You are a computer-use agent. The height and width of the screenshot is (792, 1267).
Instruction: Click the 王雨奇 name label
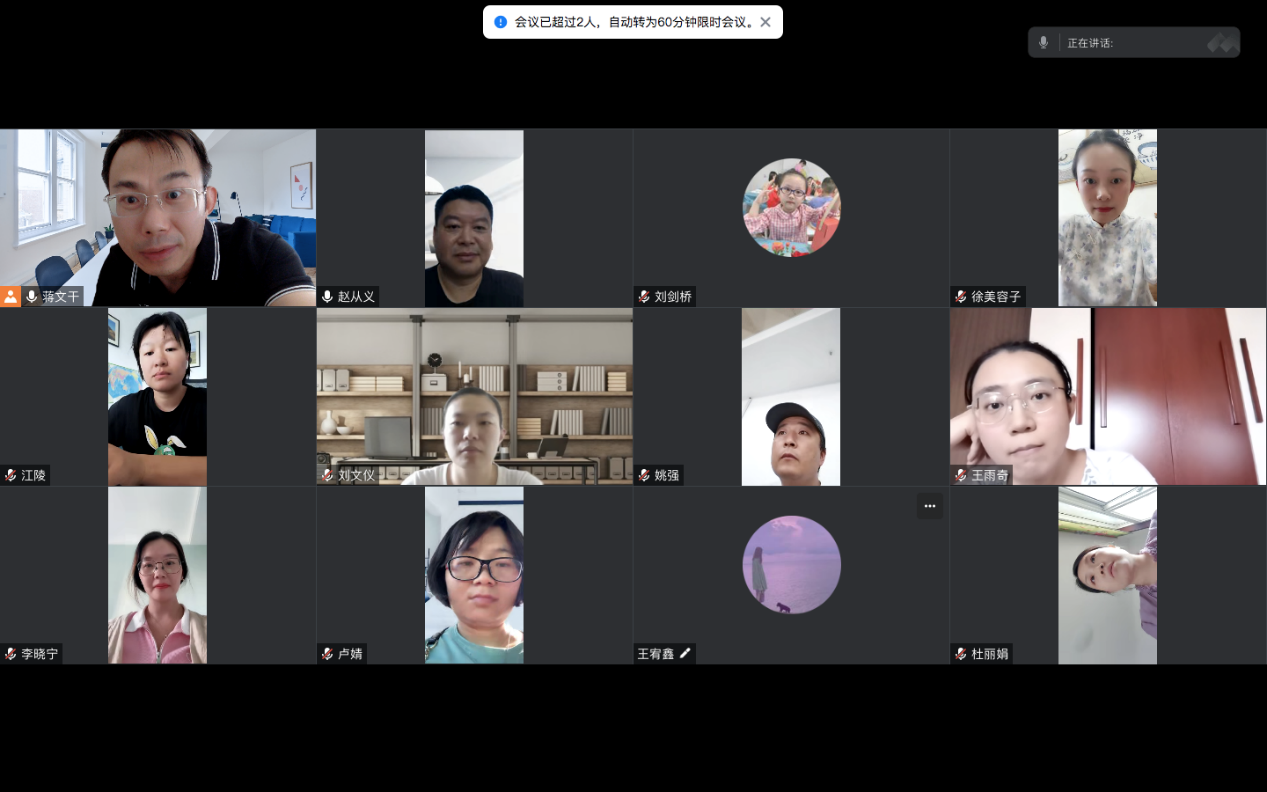(x=989, y=476)
